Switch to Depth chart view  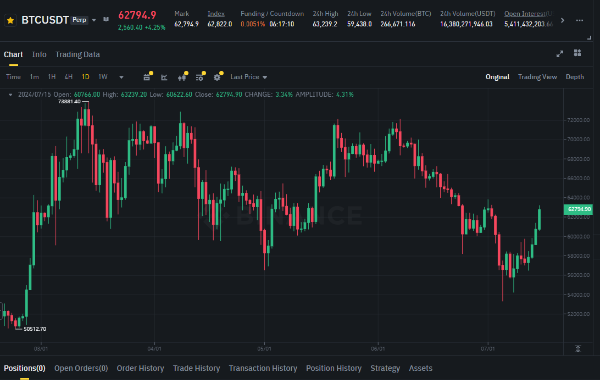[575, 77]
